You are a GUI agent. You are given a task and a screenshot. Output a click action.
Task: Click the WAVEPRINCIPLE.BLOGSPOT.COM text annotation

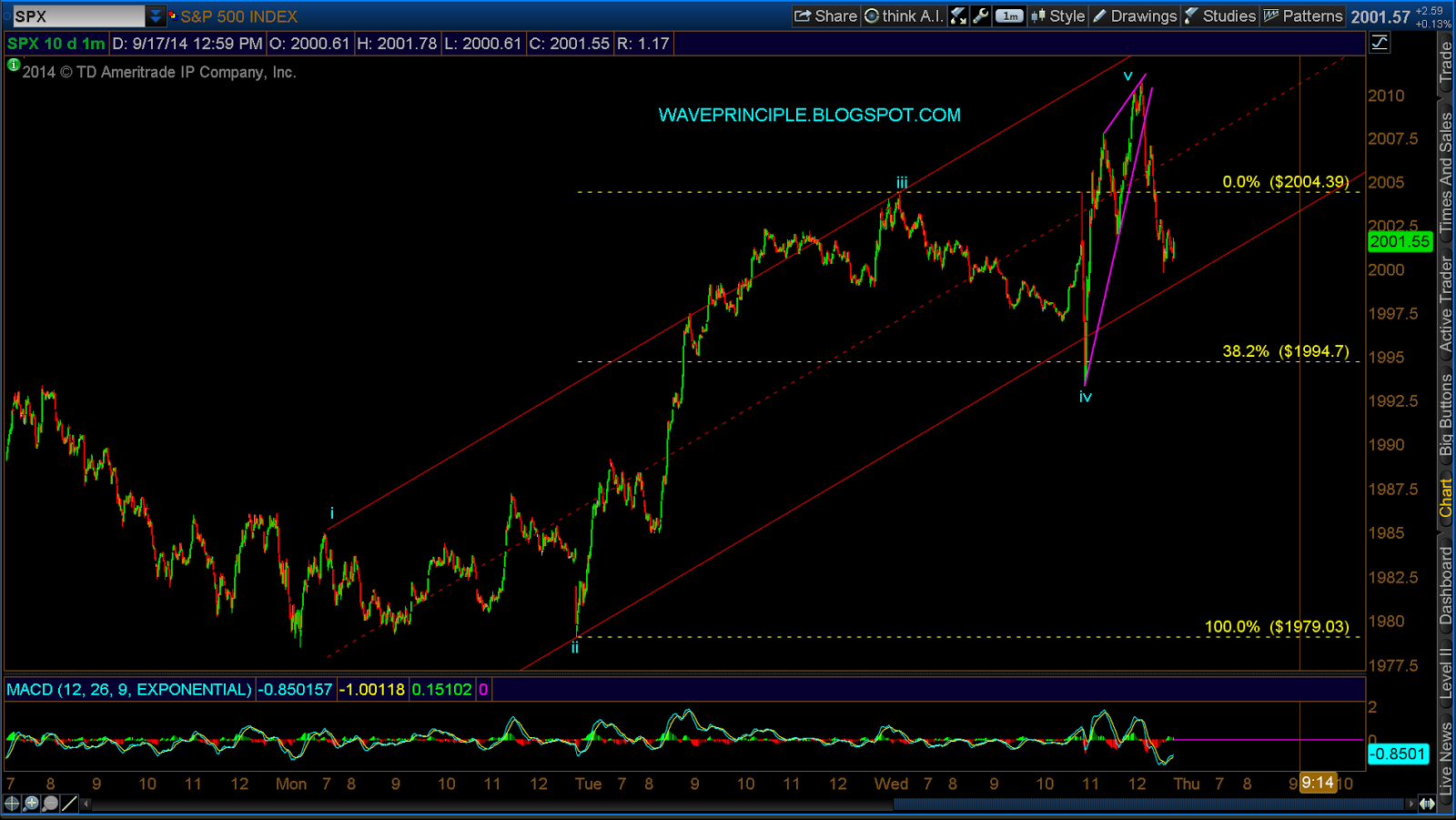pos(810,115)
